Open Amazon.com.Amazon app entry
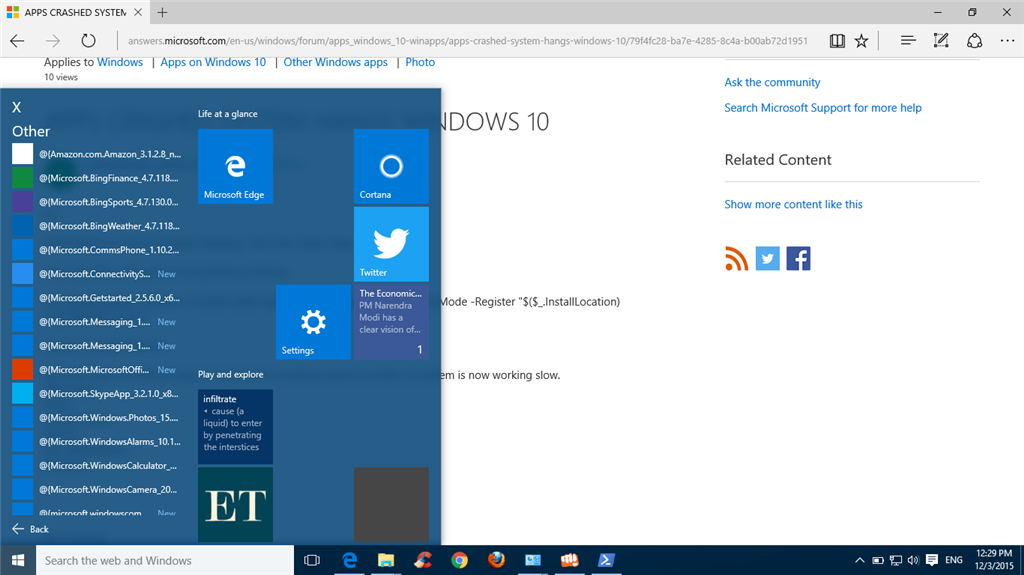 (97, 154)
